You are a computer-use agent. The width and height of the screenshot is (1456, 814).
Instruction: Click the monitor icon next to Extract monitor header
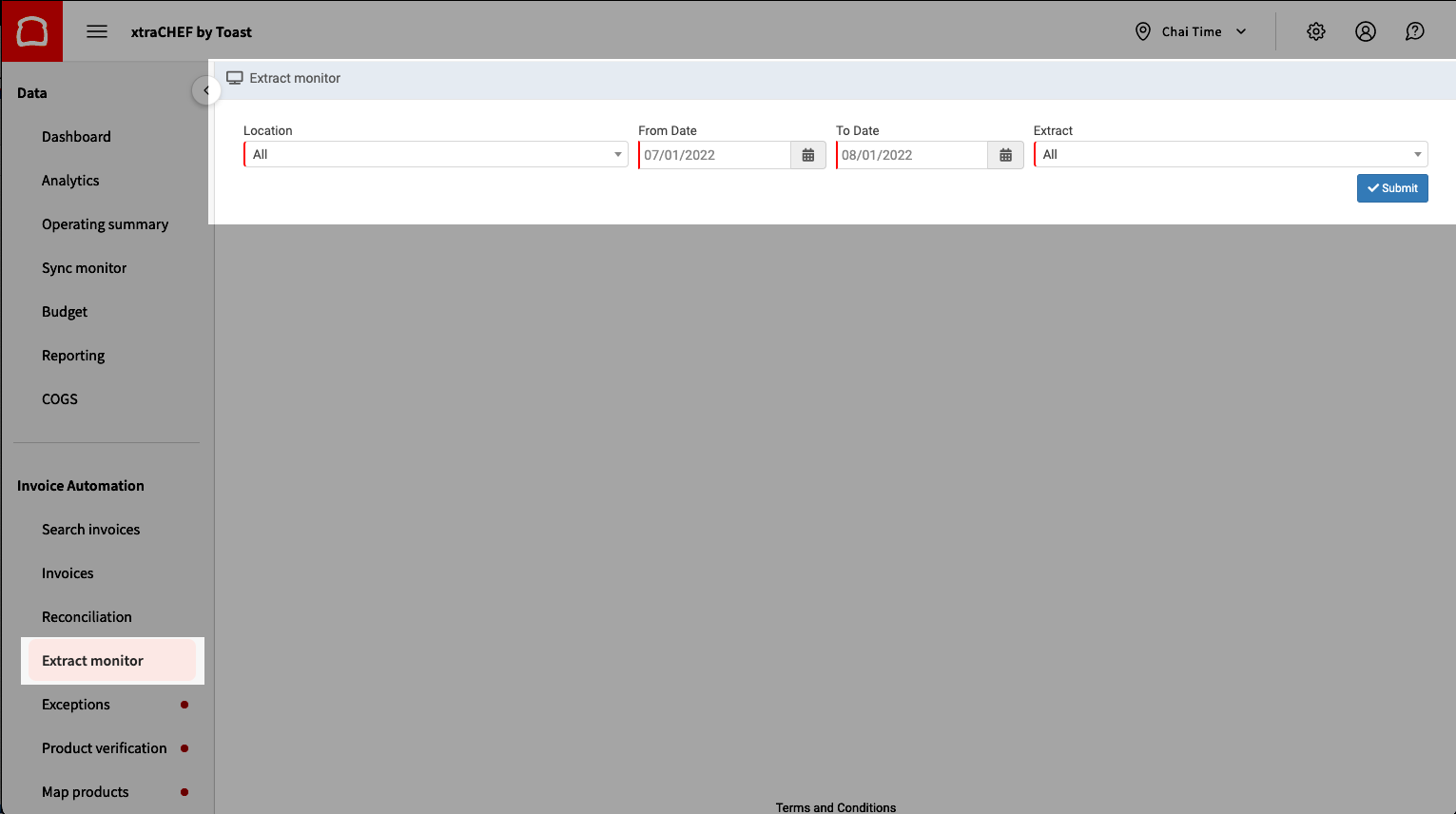[x=233, y=78]
